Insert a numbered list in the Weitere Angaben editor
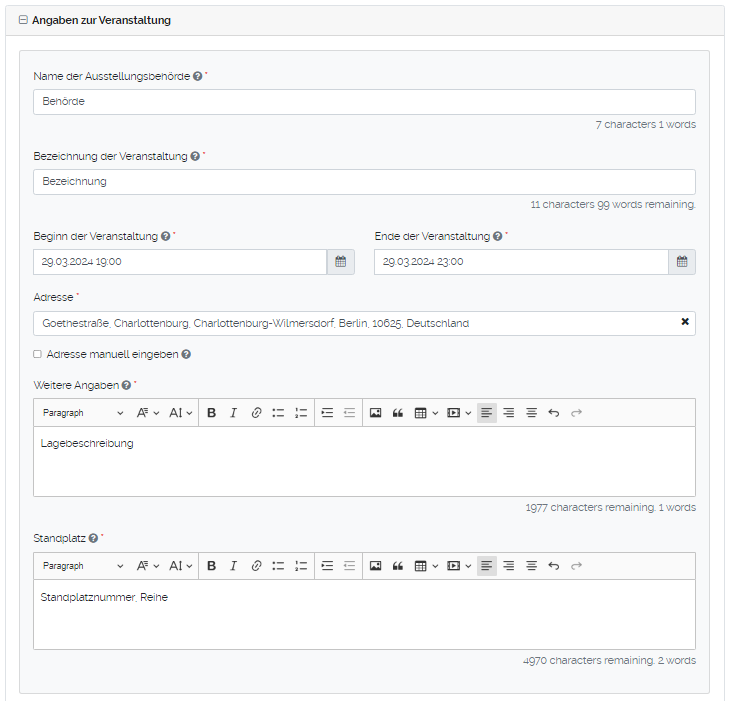 tap(300, 413)
